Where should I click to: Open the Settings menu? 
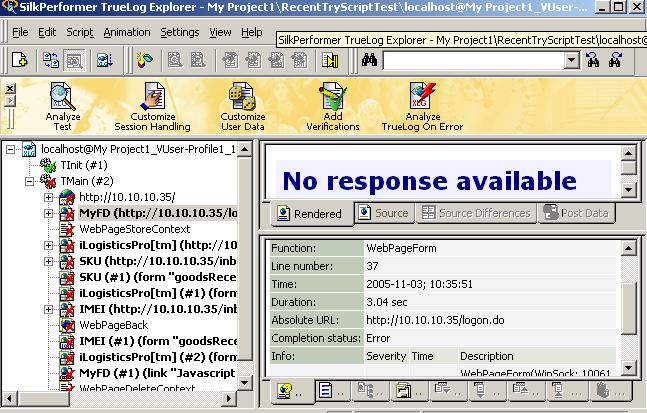[x=179, y=32]
